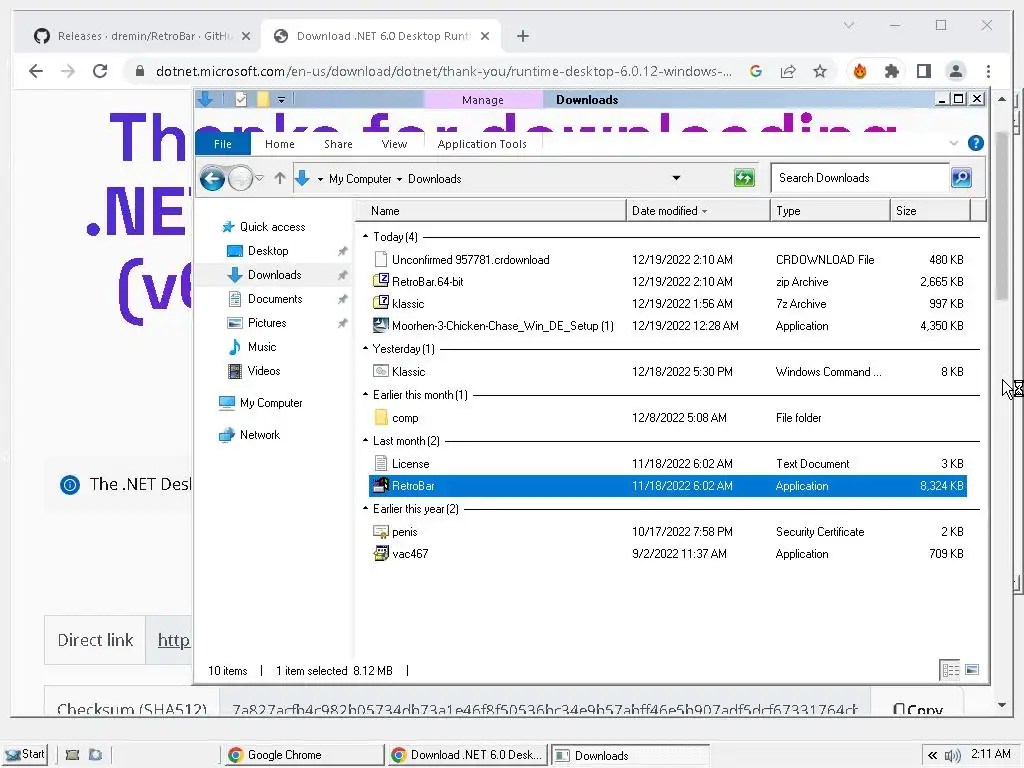Viewport: 1024px width, 768px height.
Task: Select My Computer in navigation pane
Action: coord(270,403)
